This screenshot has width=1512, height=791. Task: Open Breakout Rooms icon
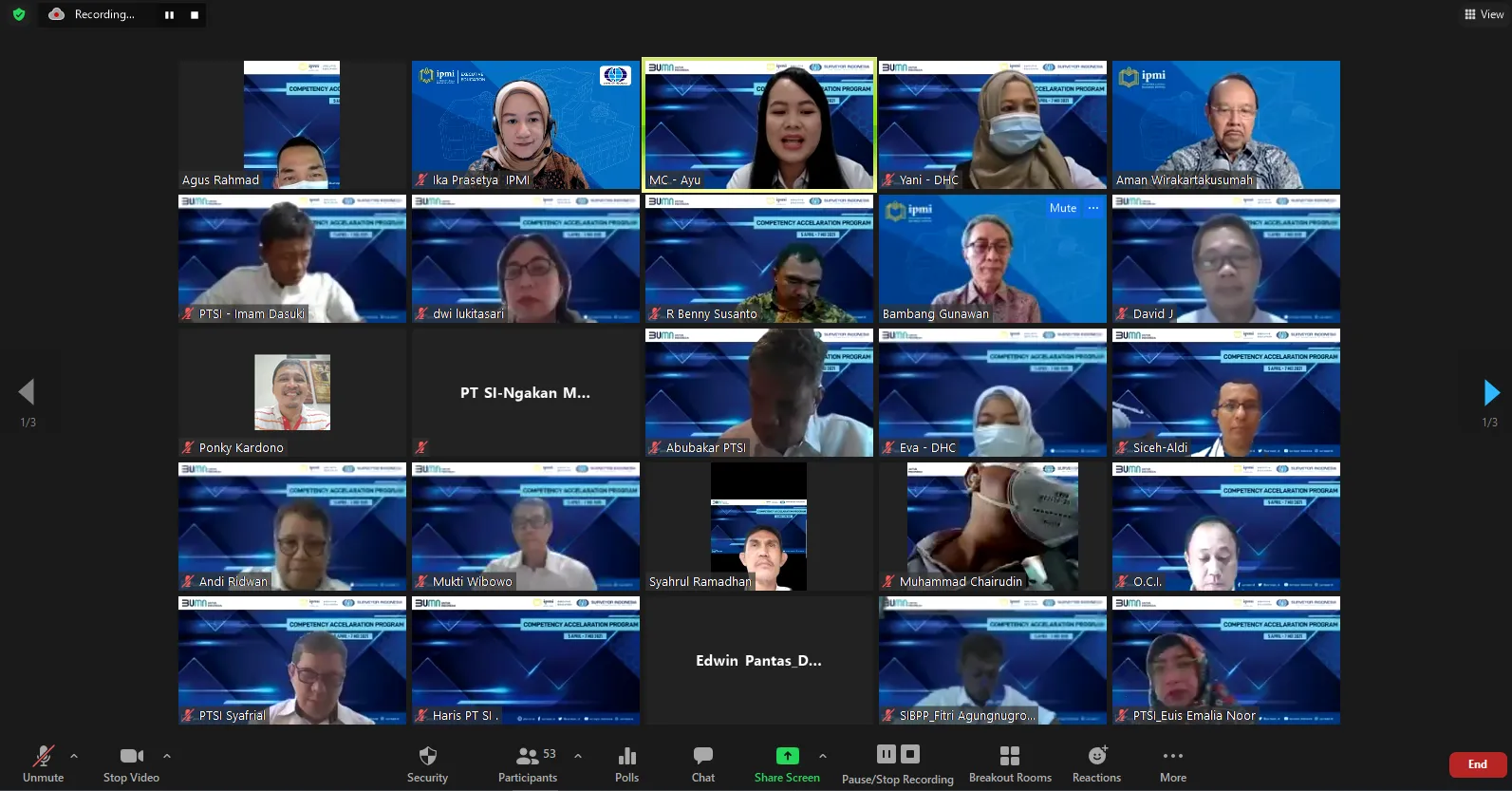(x=1010, y=756)
